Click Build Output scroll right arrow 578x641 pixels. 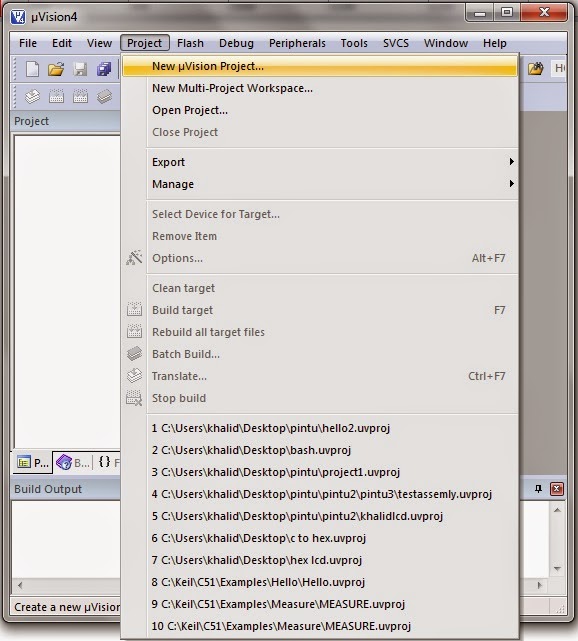(540, 585)
